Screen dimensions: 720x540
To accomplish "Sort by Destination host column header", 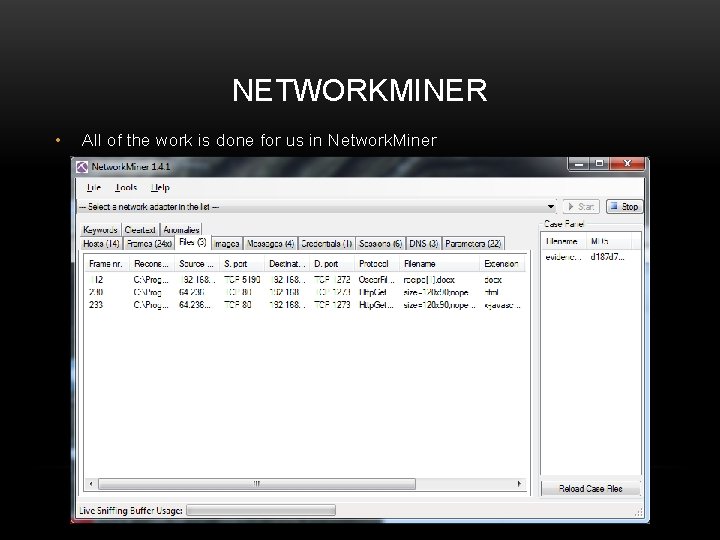I will [287, 264].
